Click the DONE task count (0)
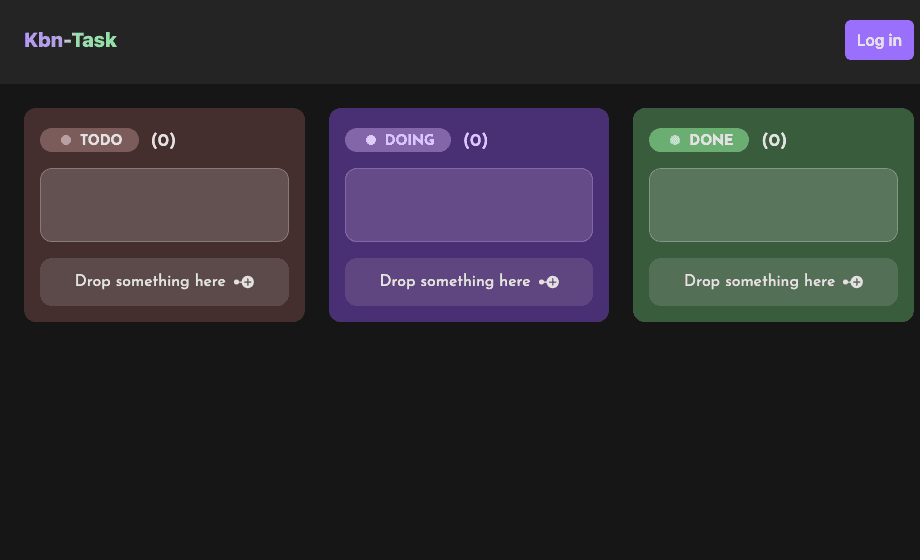Screen dimensions: 920x560 (x=774, y=140)
